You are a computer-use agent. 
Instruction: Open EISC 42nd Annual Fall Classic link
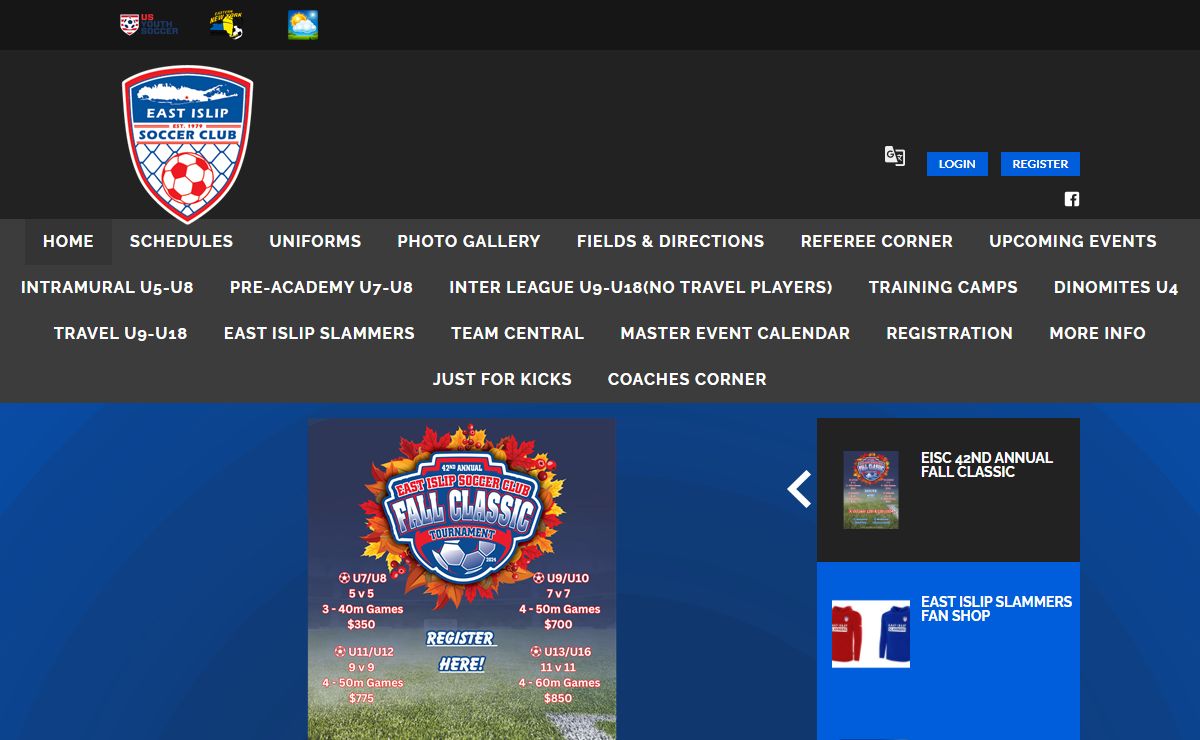(x=987, y=465)
